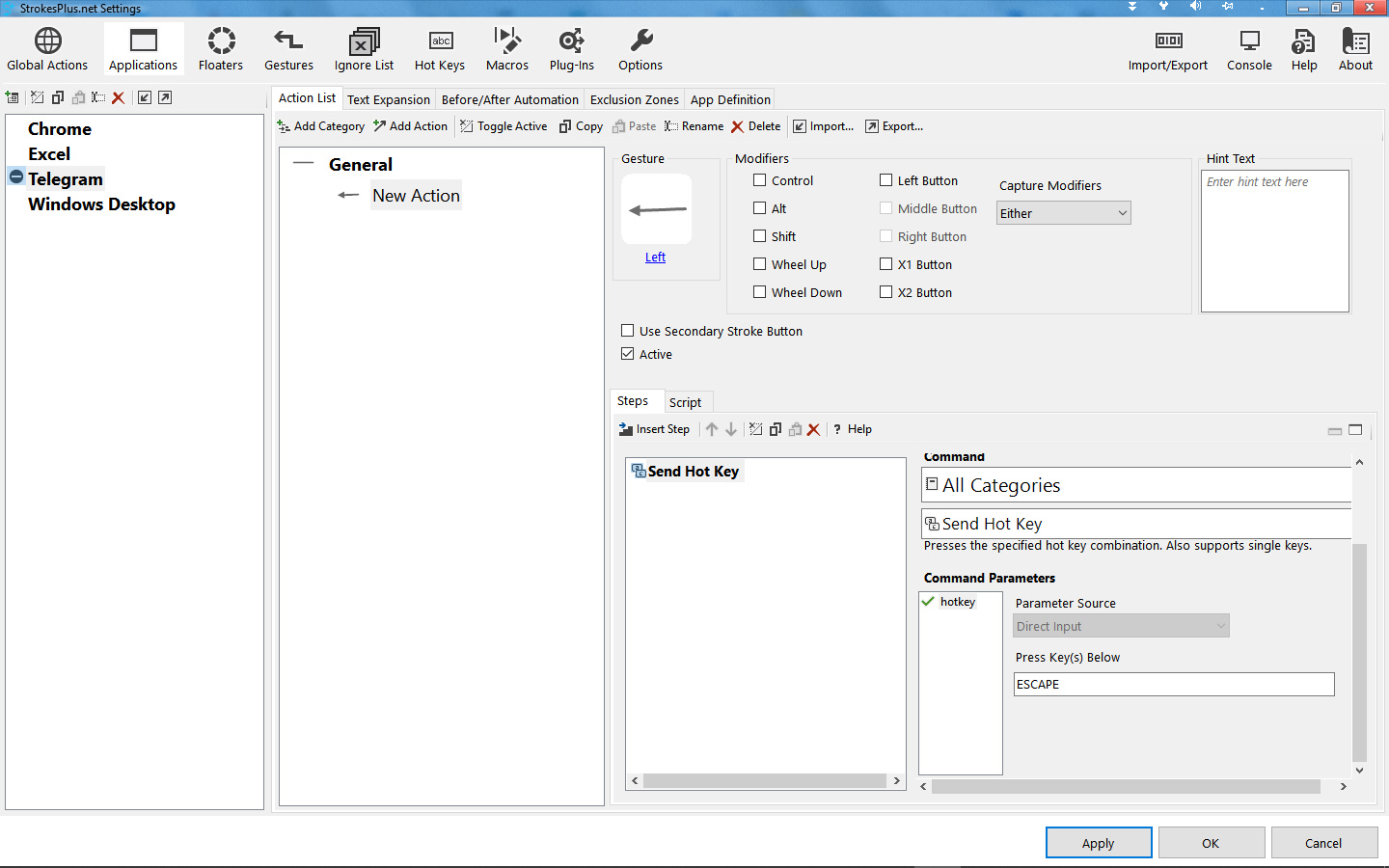The width and height of the screenshot is (1389, 868).
Task: Click the Left gesture link
Action: point(656,258)
